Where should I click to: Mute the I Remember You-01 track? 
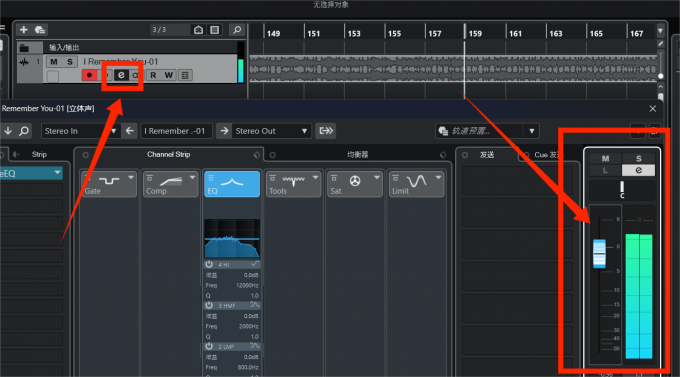(x=54, y=62)
